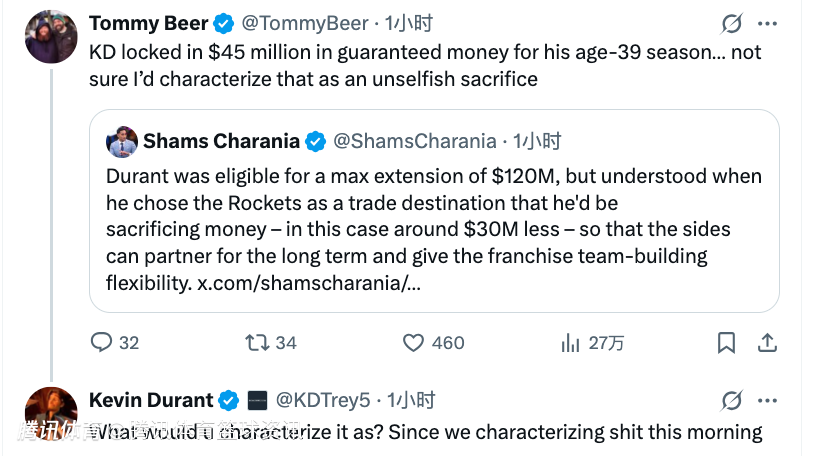Click Grok icon on Tommy Beer's tweet
The image size is (818, 456).
click(732, 23)
